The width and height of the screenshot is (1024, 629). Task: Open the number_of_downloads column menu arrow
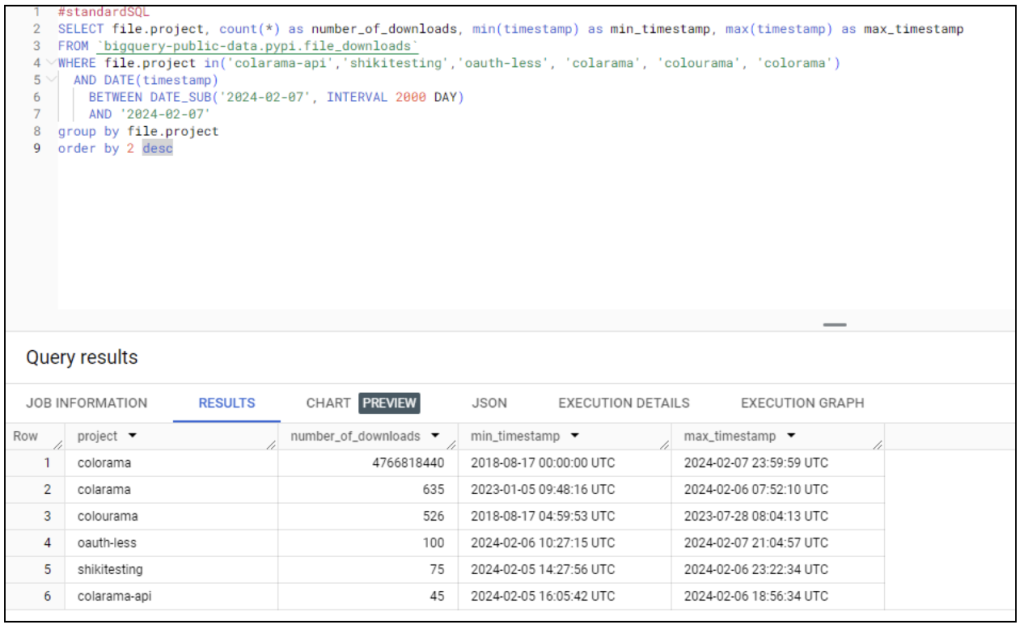(435, 436)
